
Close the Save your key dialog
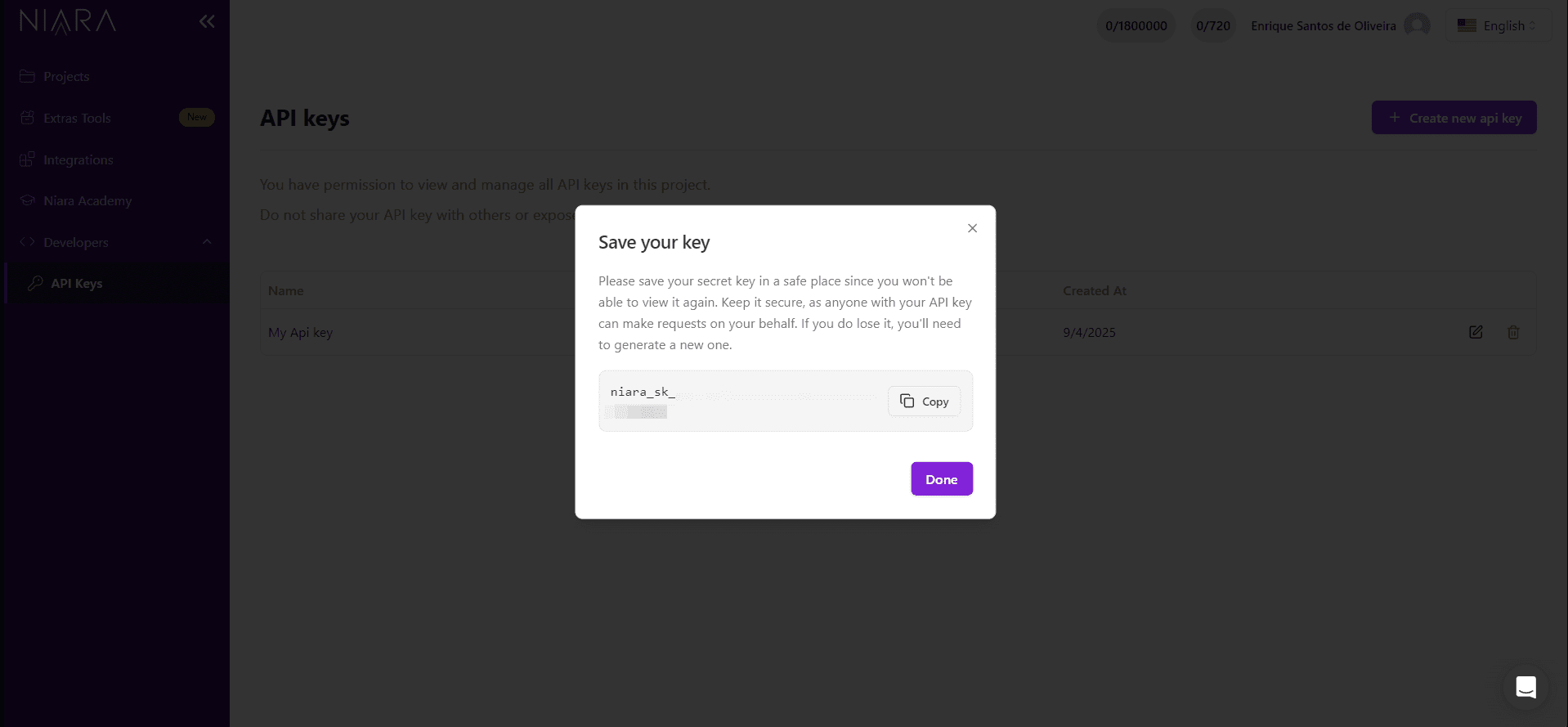click(971, 228)
